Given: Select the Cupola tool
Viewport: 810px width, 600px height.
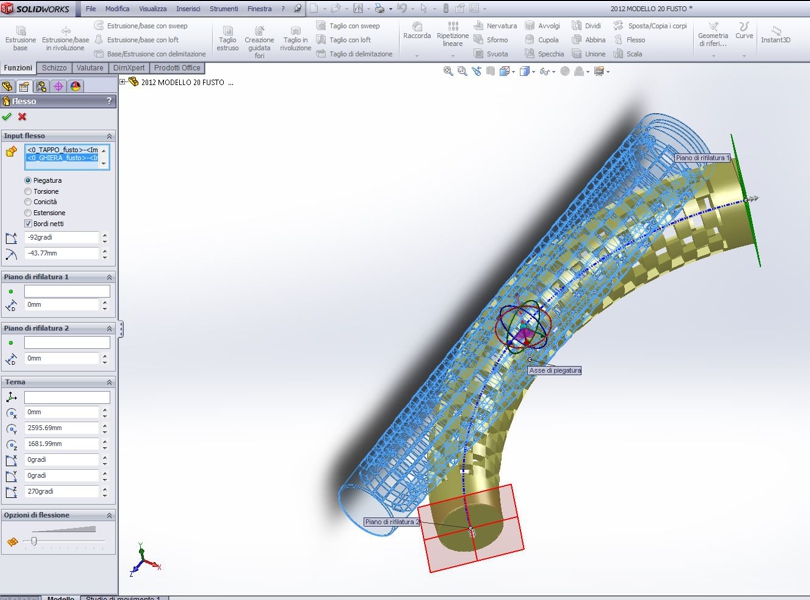Looking at the screenshot, I should point(542,40).
